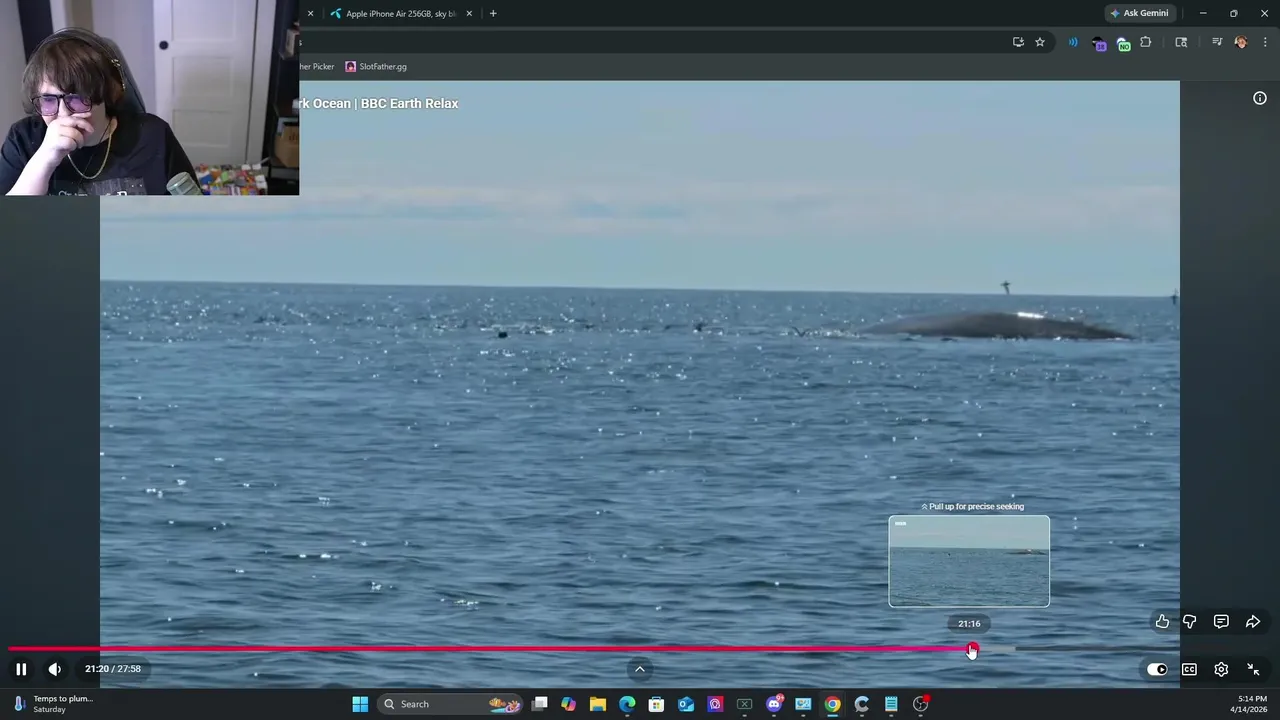
Task: Open video player settings gear
Action: click(x=1221, y=669)
